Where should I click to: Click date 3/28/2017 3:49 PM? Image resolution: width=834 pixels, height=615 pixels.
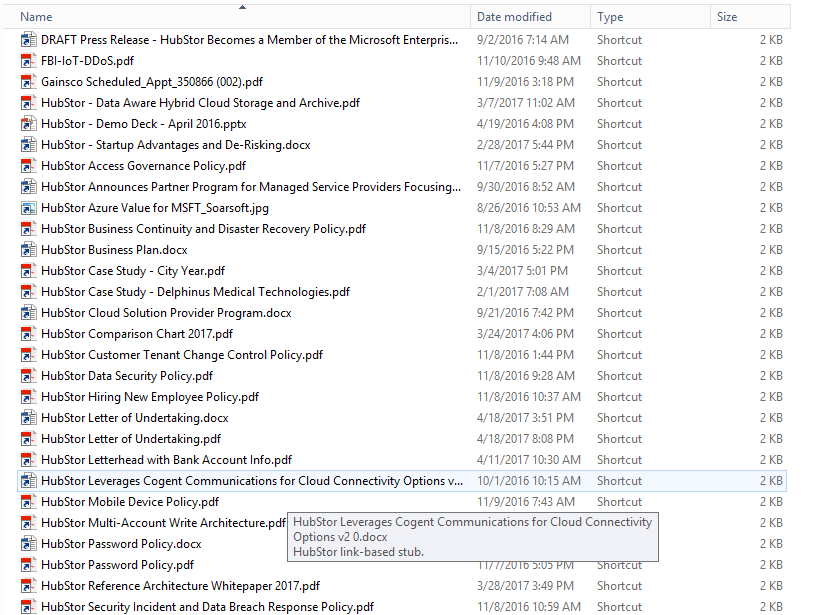525,586
